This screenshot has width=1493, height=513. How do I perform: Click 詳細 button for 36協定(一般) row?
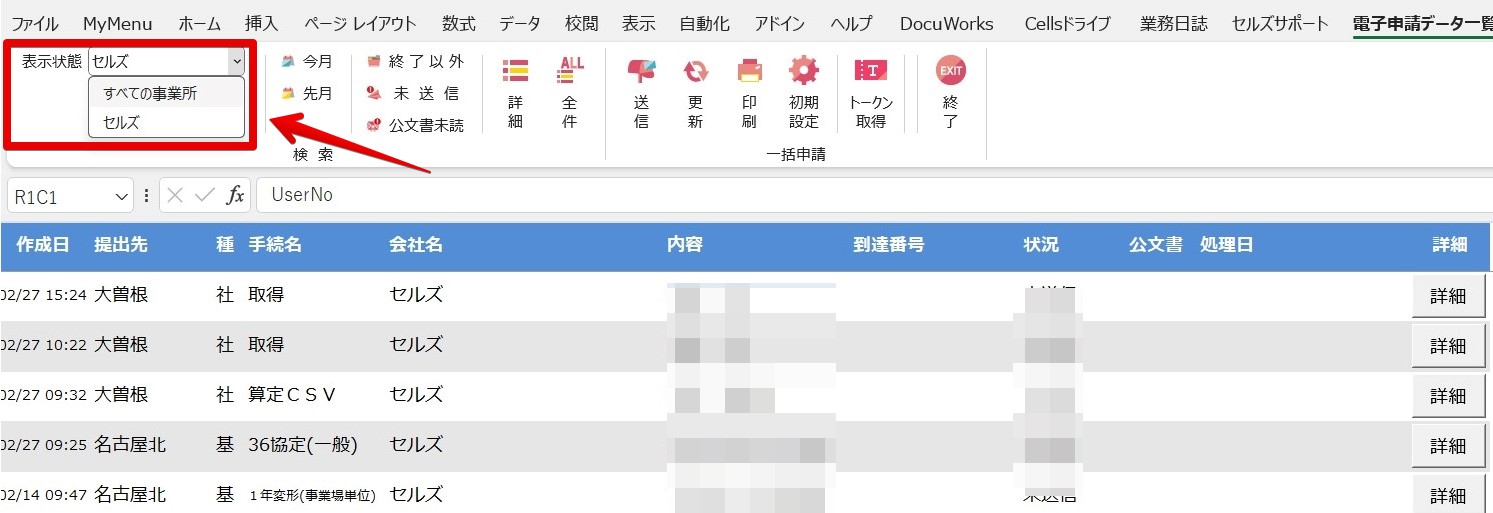coord(1449,446)
